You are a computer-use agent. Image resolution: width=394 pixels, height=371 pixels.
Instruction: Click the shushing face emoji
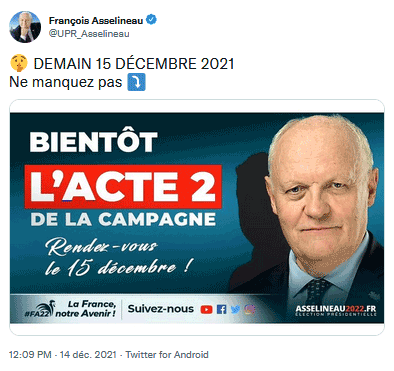19,63
